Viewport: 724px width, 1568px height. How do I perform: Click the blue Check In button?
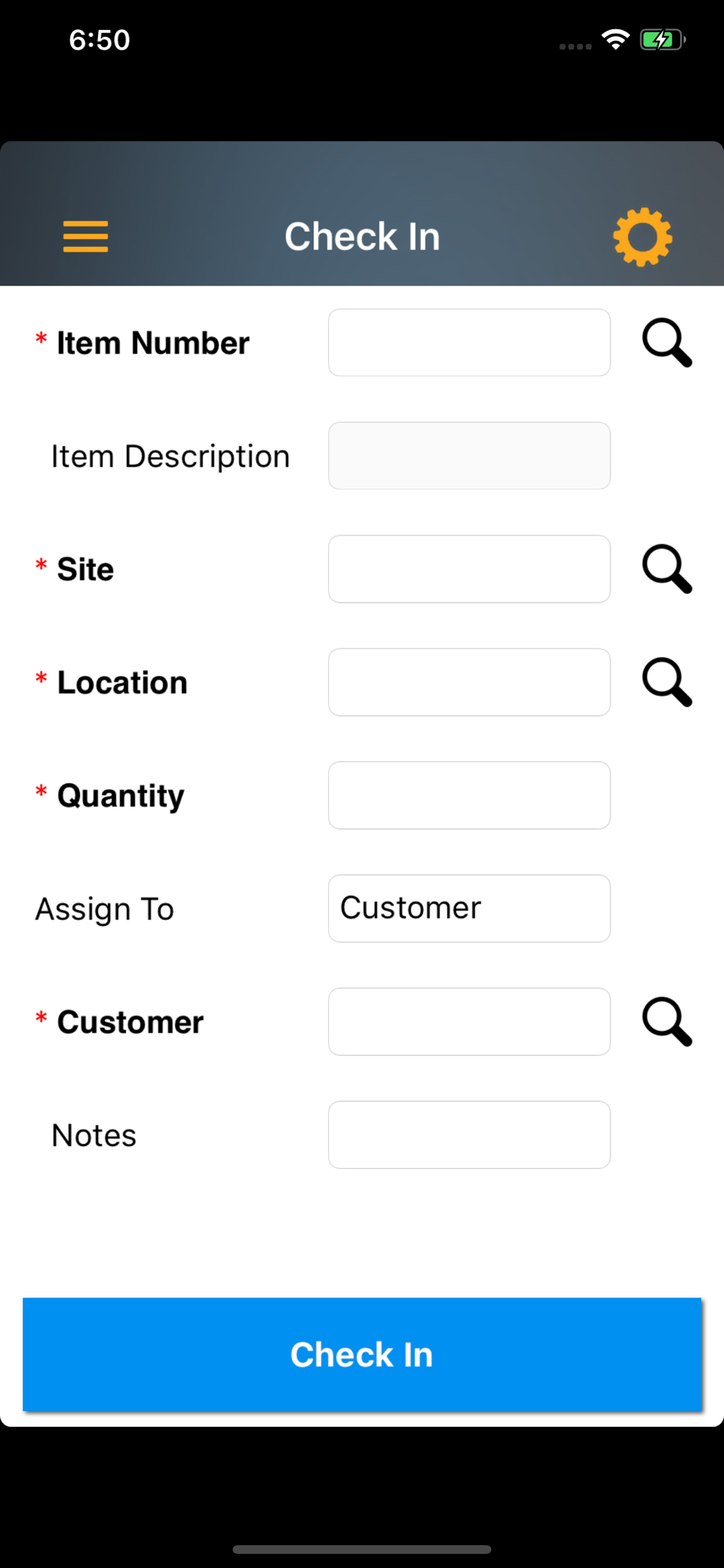point(362,1354)
